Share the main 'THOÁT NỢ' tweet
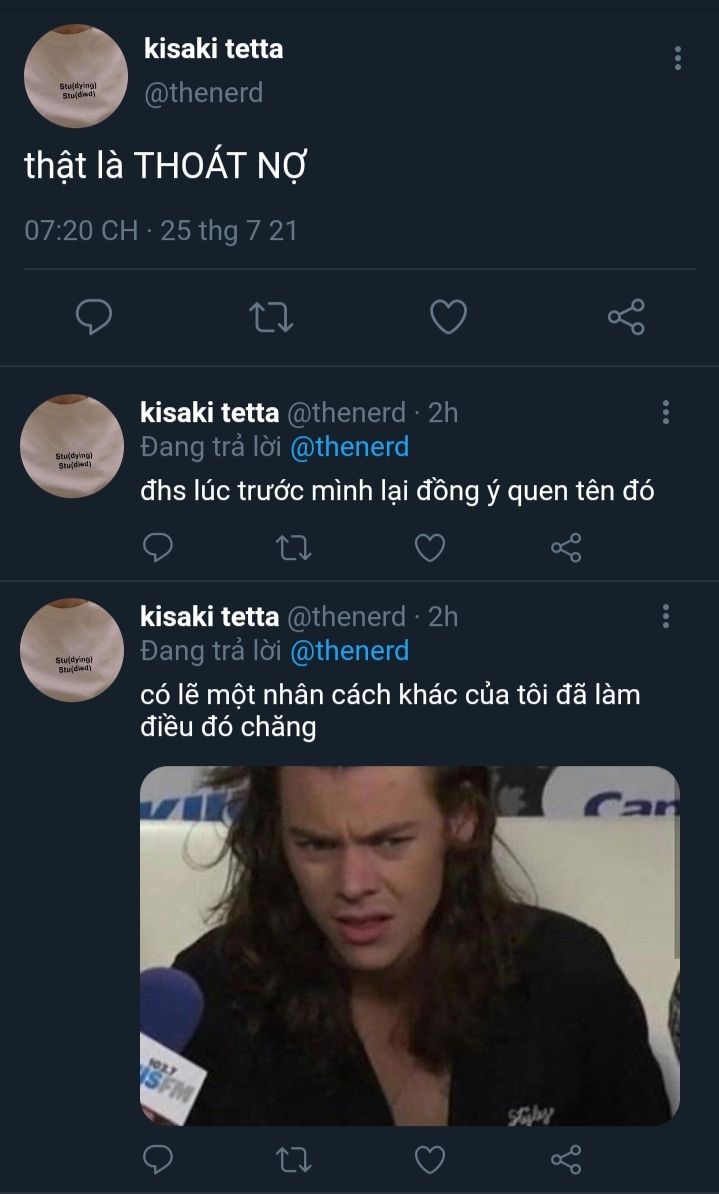The width and height of the screenshot is (719, 1194). 626,317
